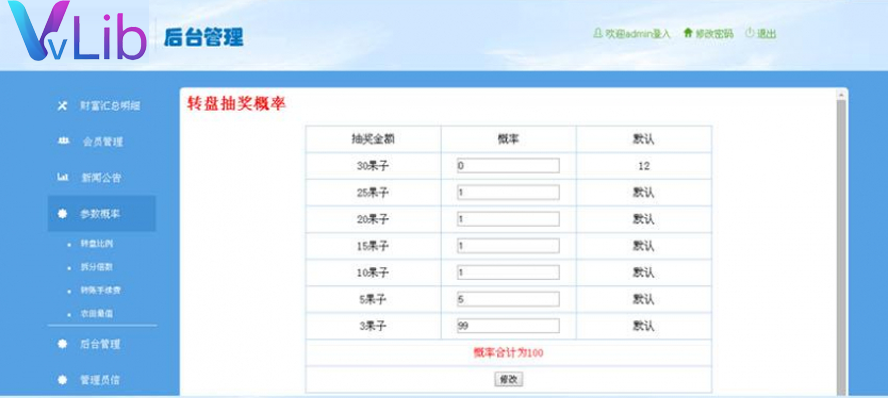Click 默认 in the 15果子 row
The height and width of the screenshot is (398, 888).
643,246
